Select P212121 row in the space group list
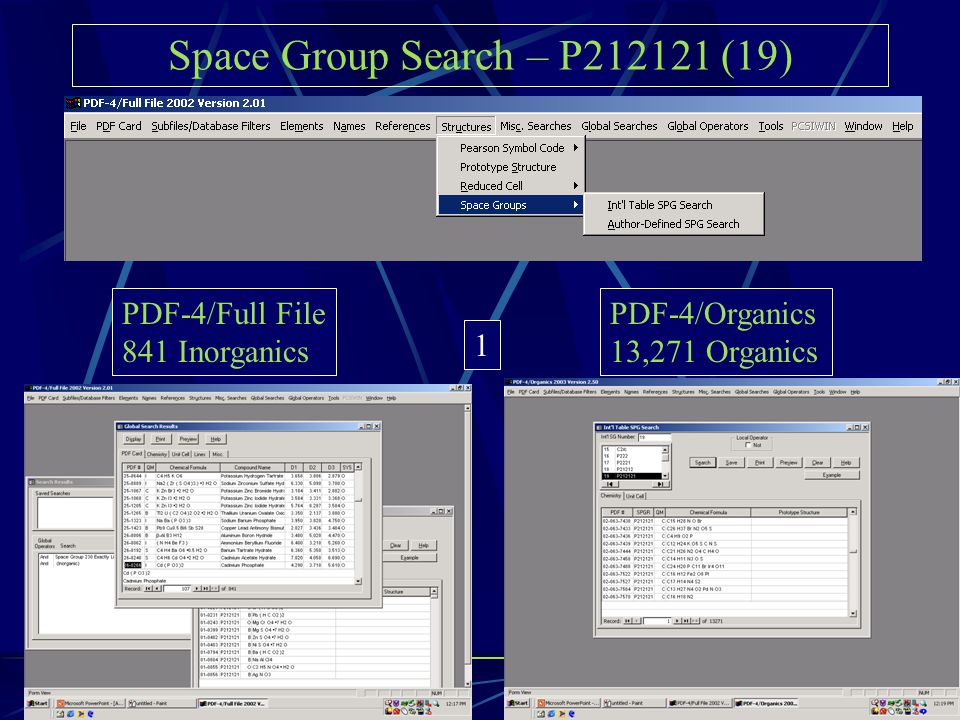Image resolution: width=960 pixels, height=720 pixels. [631, 476]
